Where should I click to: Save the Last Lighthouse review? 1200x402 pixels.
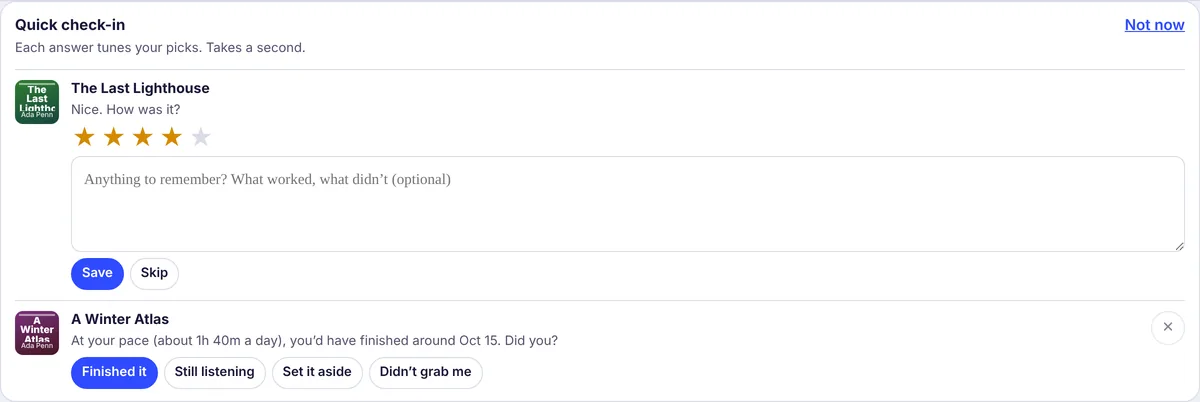click(x=97, y=273)
